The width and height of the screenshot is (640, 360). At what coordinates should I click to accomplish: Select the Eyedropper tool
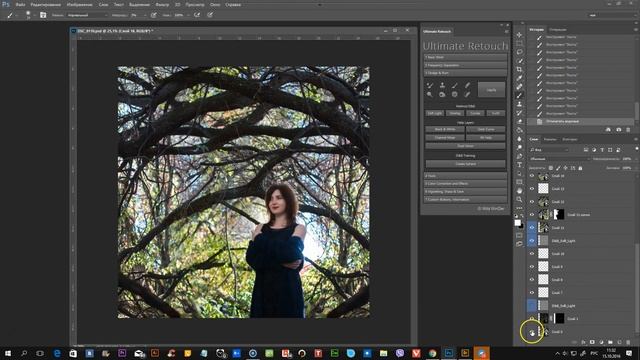519,78
